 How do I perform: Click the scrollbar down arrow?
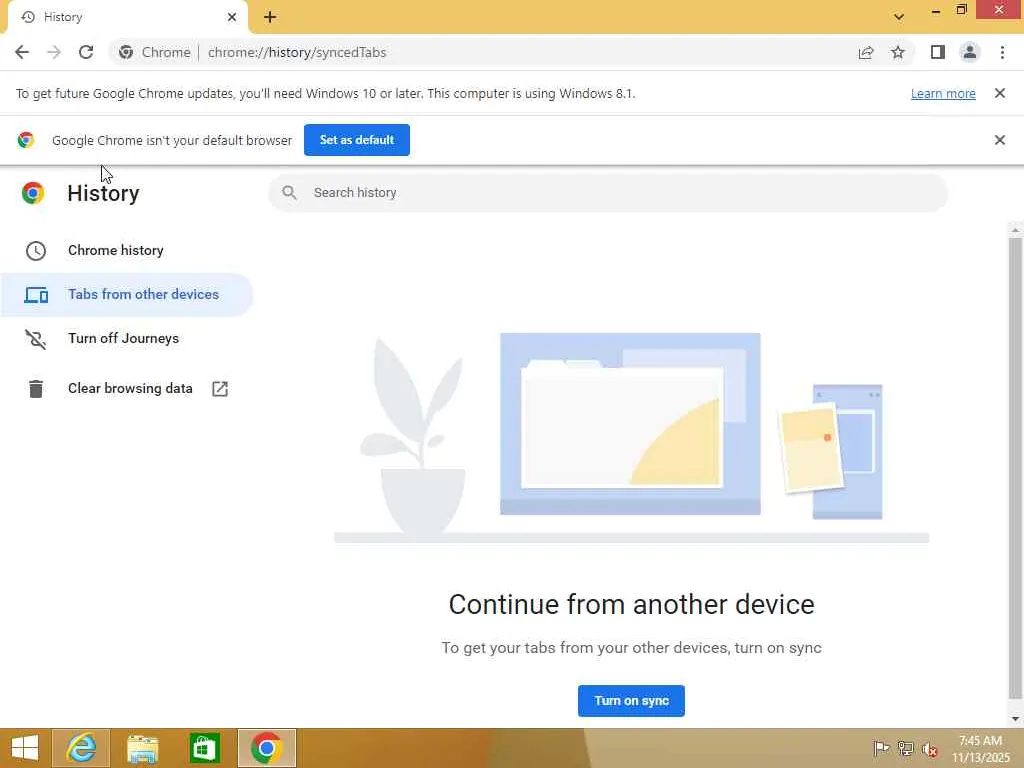(1015, 719)
